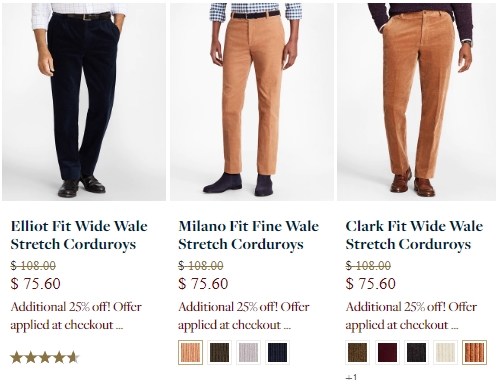Choose the brown swatch for Clark Fit

point(358,352)
